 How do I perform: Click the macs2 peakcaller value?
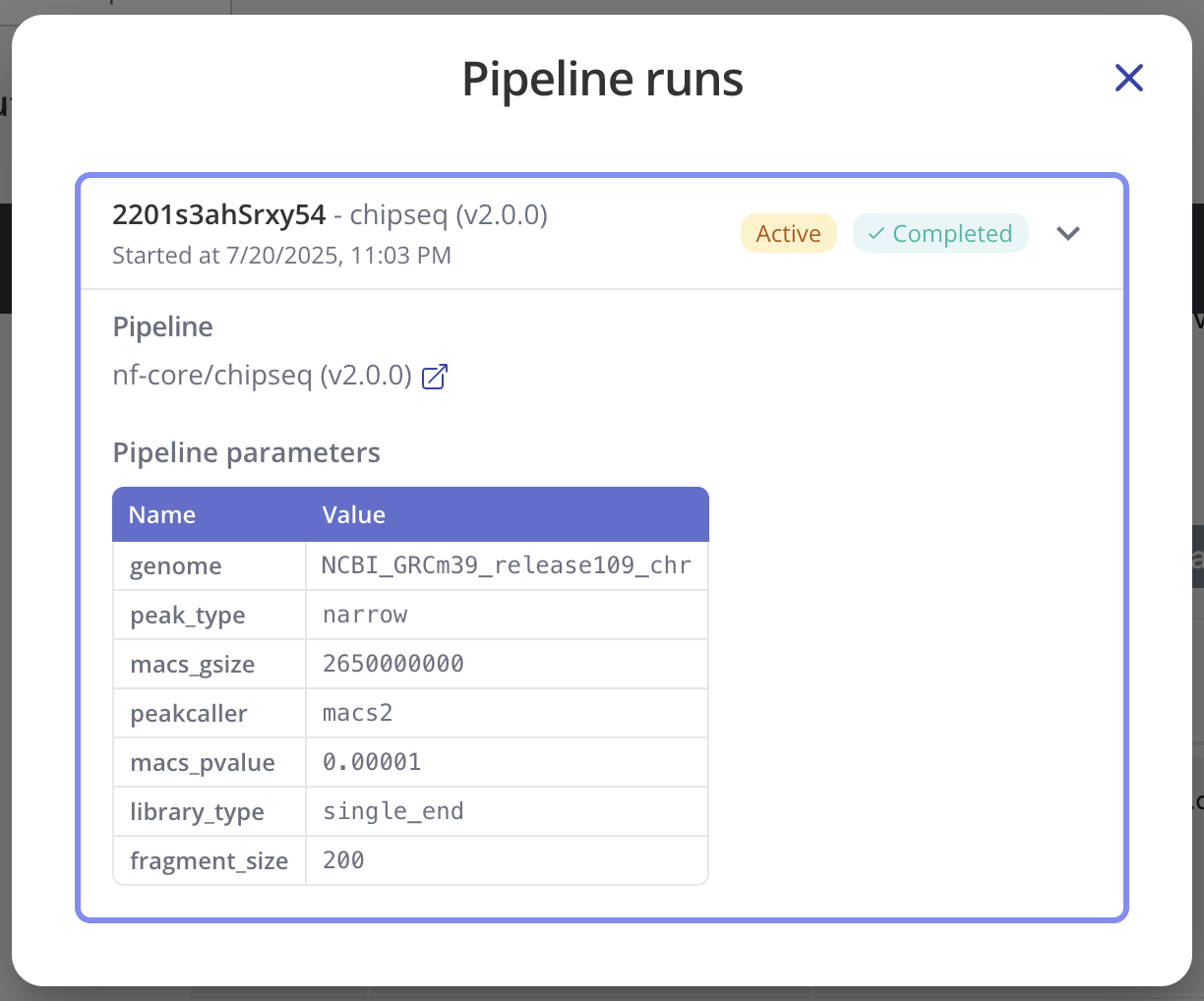[x=358, y=713]
